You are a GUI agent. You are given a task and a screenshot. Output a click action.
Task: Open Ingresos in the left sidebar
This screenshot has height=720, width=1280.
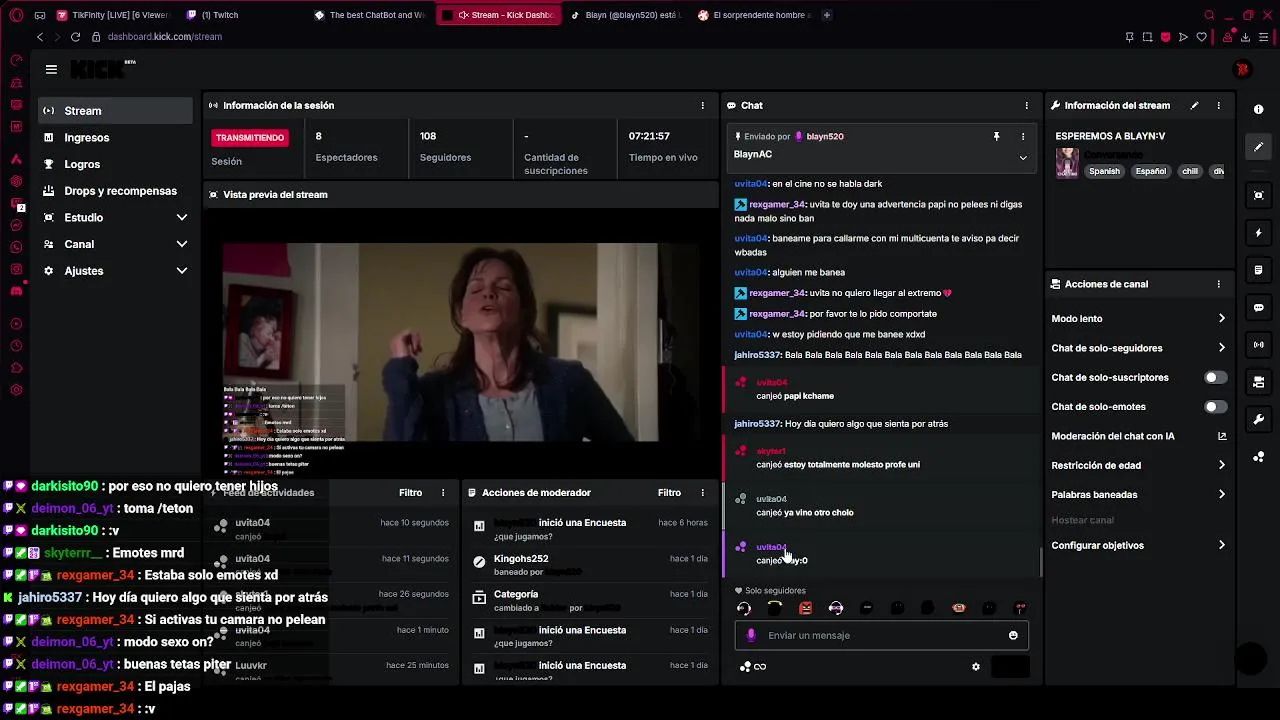click(115, 138)
